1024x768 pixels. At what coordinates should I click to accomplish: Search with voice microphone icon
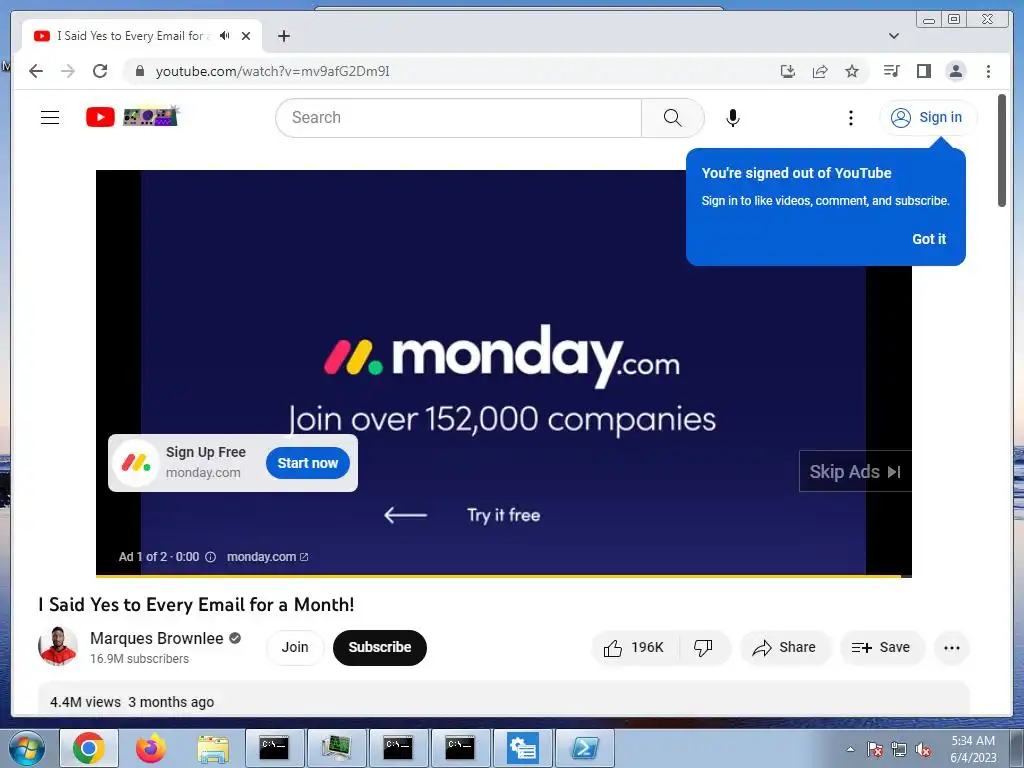[x=733, y=118]
